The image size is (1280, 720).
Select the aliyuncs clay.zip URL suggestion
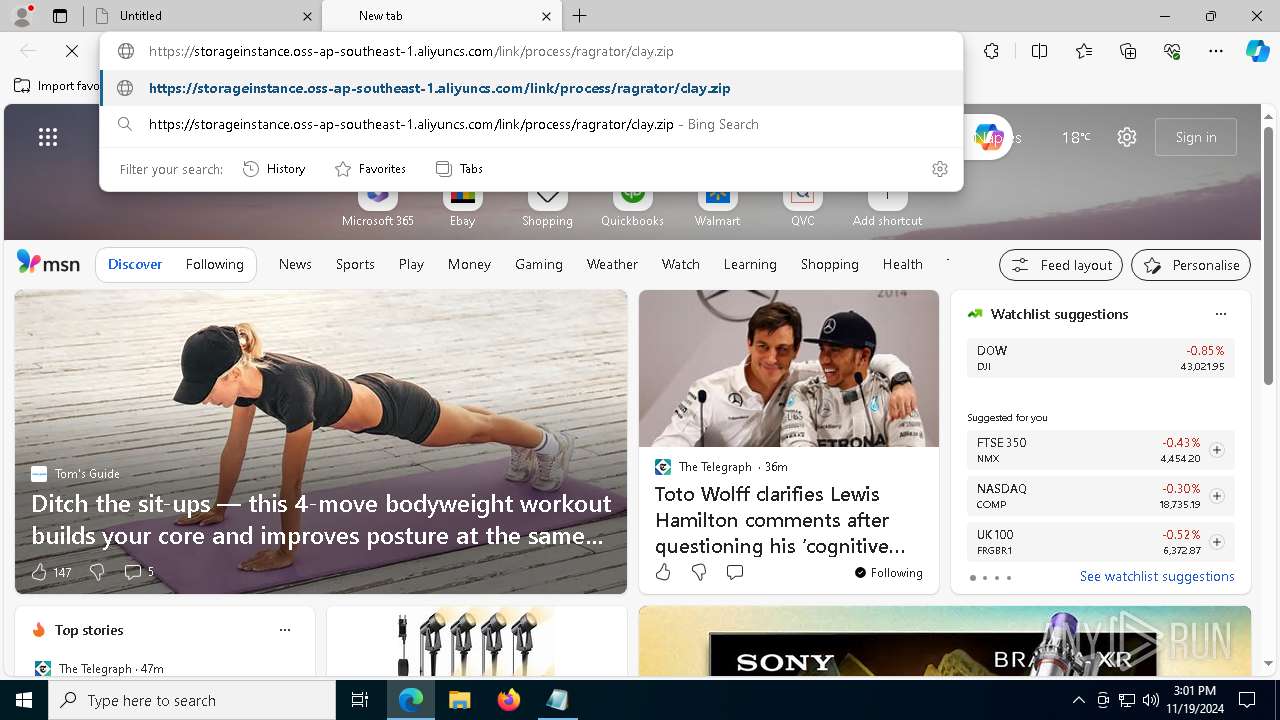pos(531,88)
